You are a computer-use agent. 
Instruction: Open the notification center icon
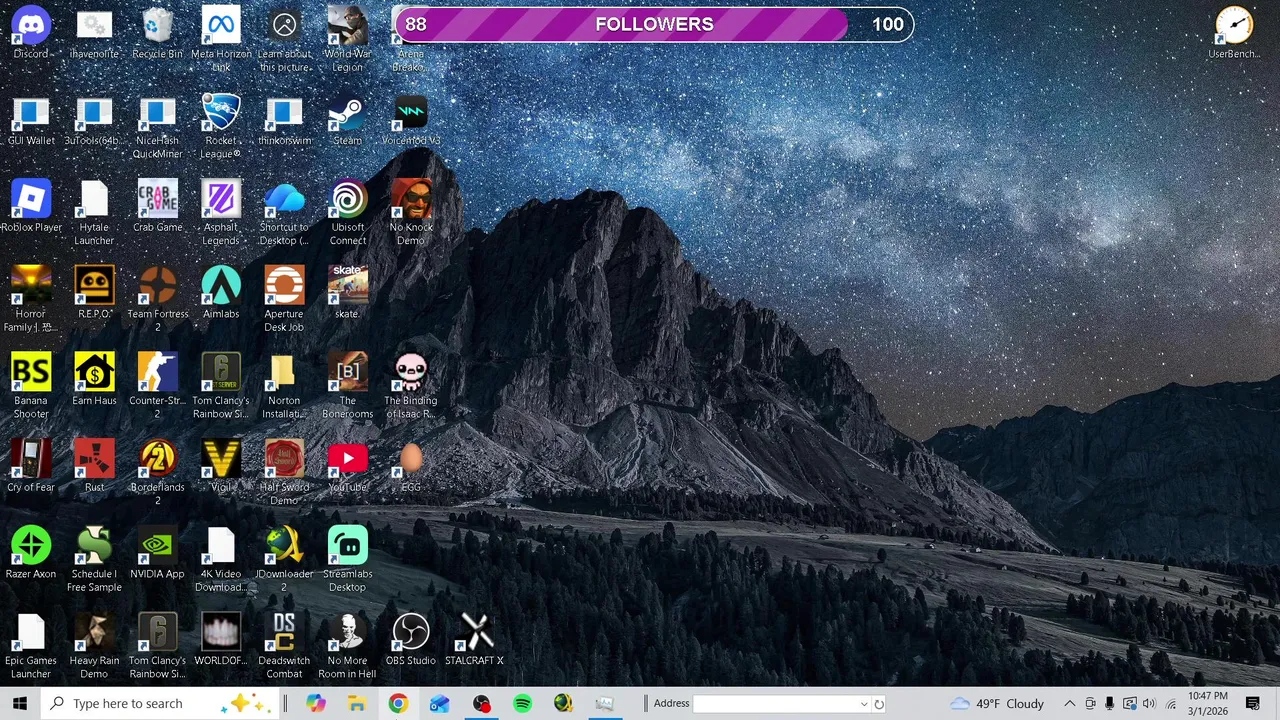1253,704
